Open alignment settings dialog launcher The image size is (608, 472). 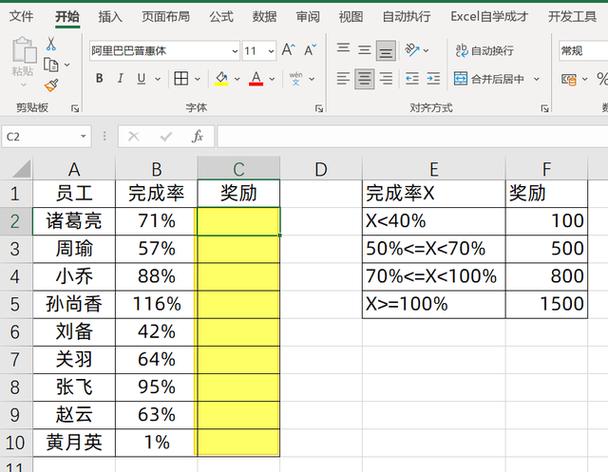[x=545, y=109]
